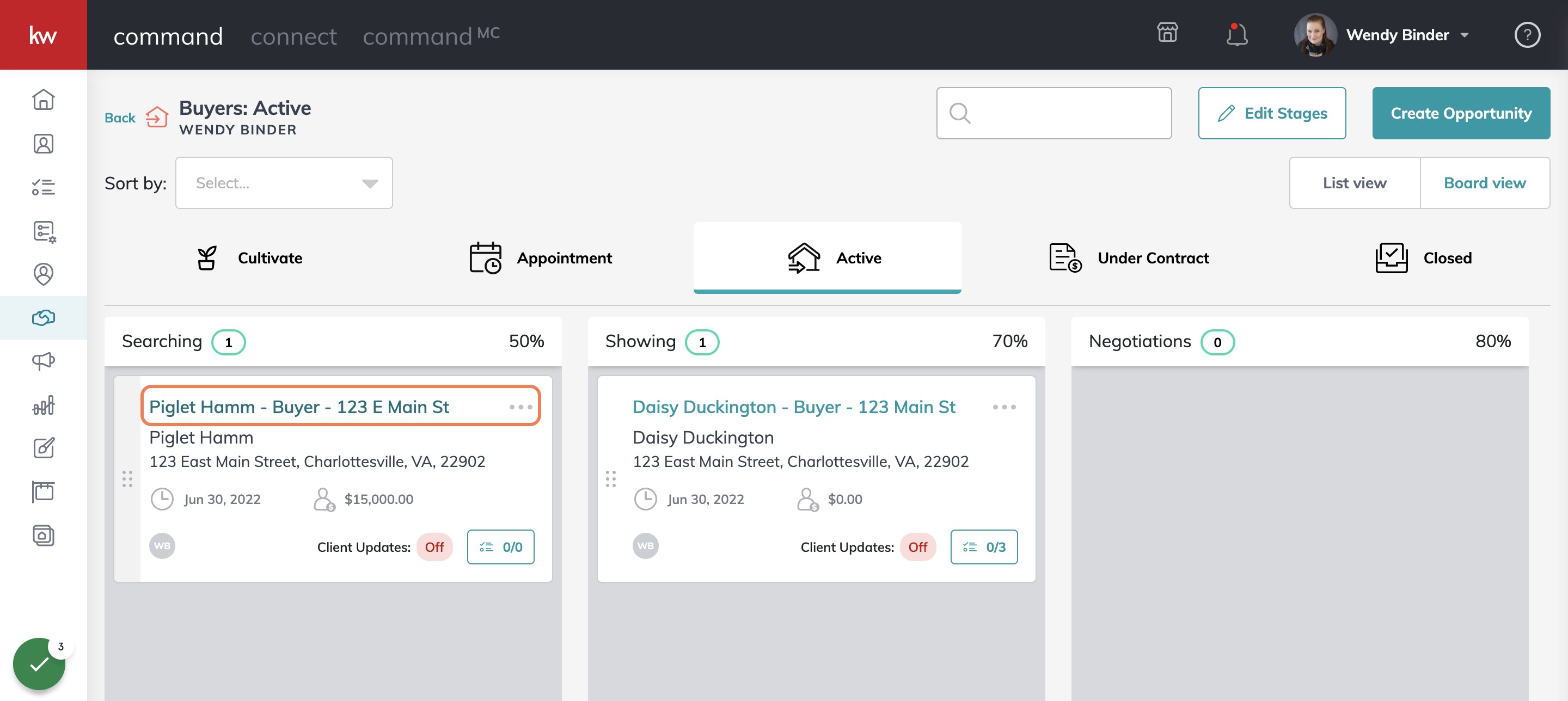This screenshot has width=1568, height=701.
Task: Open the Home icon in sidebar
Action: pyautogui.click(x=43, y=100)
